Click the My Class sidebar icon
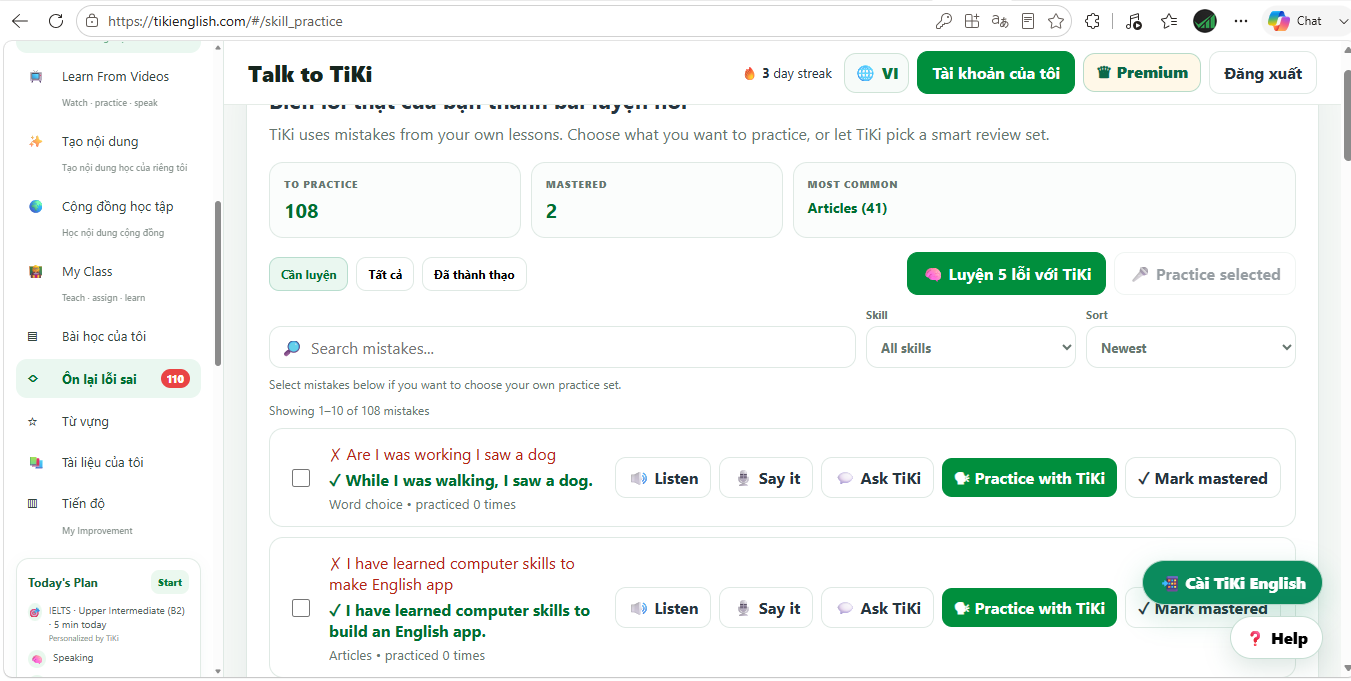This screenshot has height=681, width=1351. (x=36, y=271)
